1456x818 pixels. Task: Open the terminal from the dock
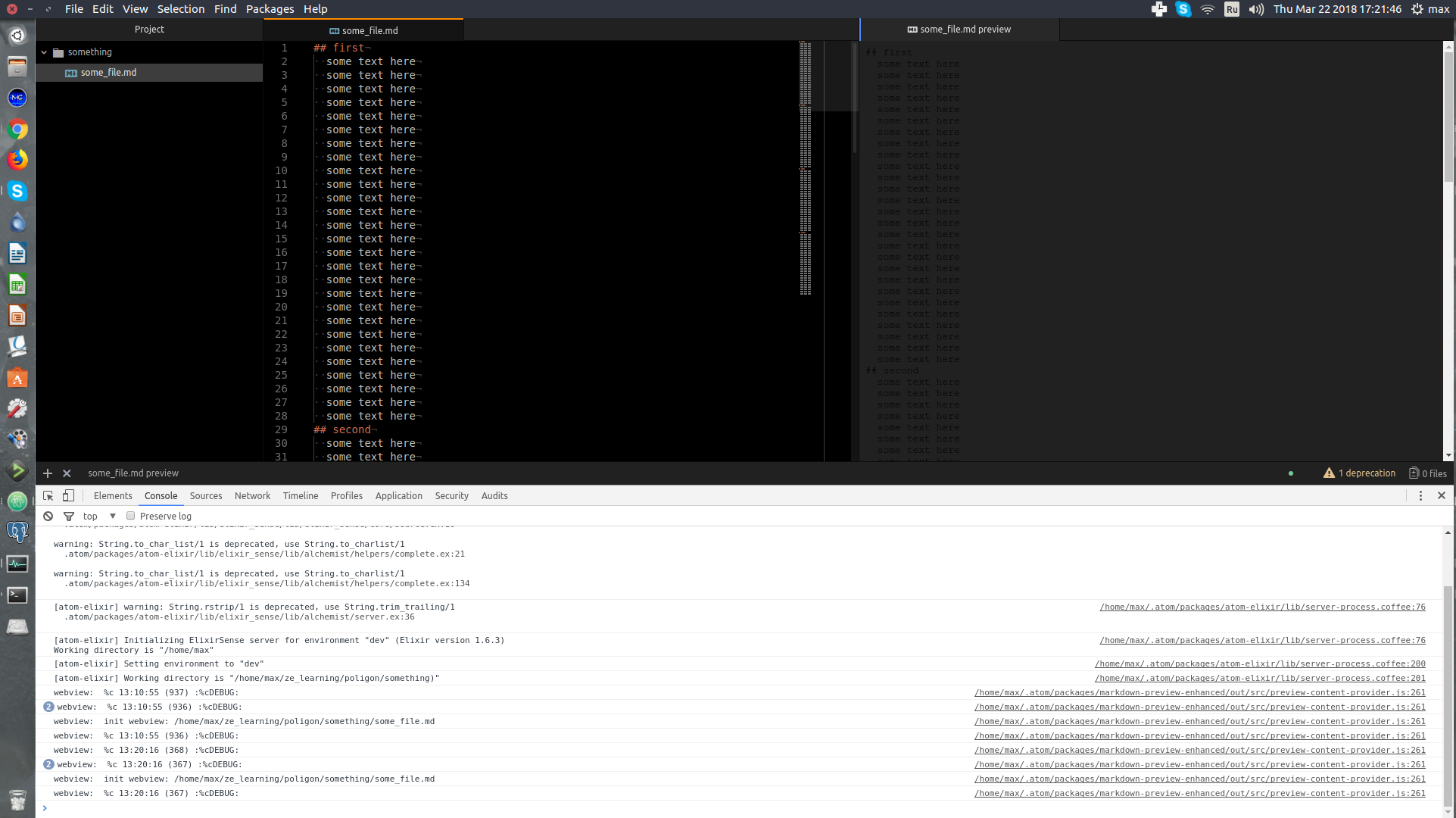[x=17, y=596]
